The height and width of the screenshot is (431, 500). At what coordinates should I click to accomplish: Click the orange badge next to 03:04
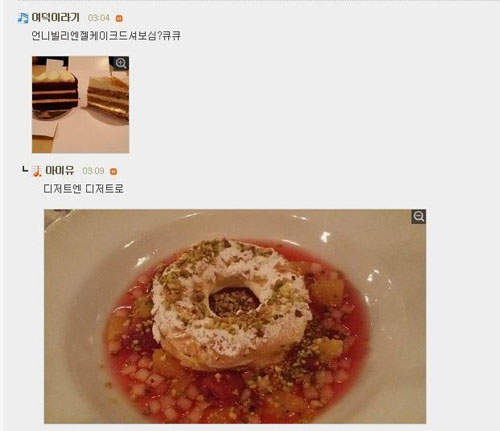pos(119,19)
